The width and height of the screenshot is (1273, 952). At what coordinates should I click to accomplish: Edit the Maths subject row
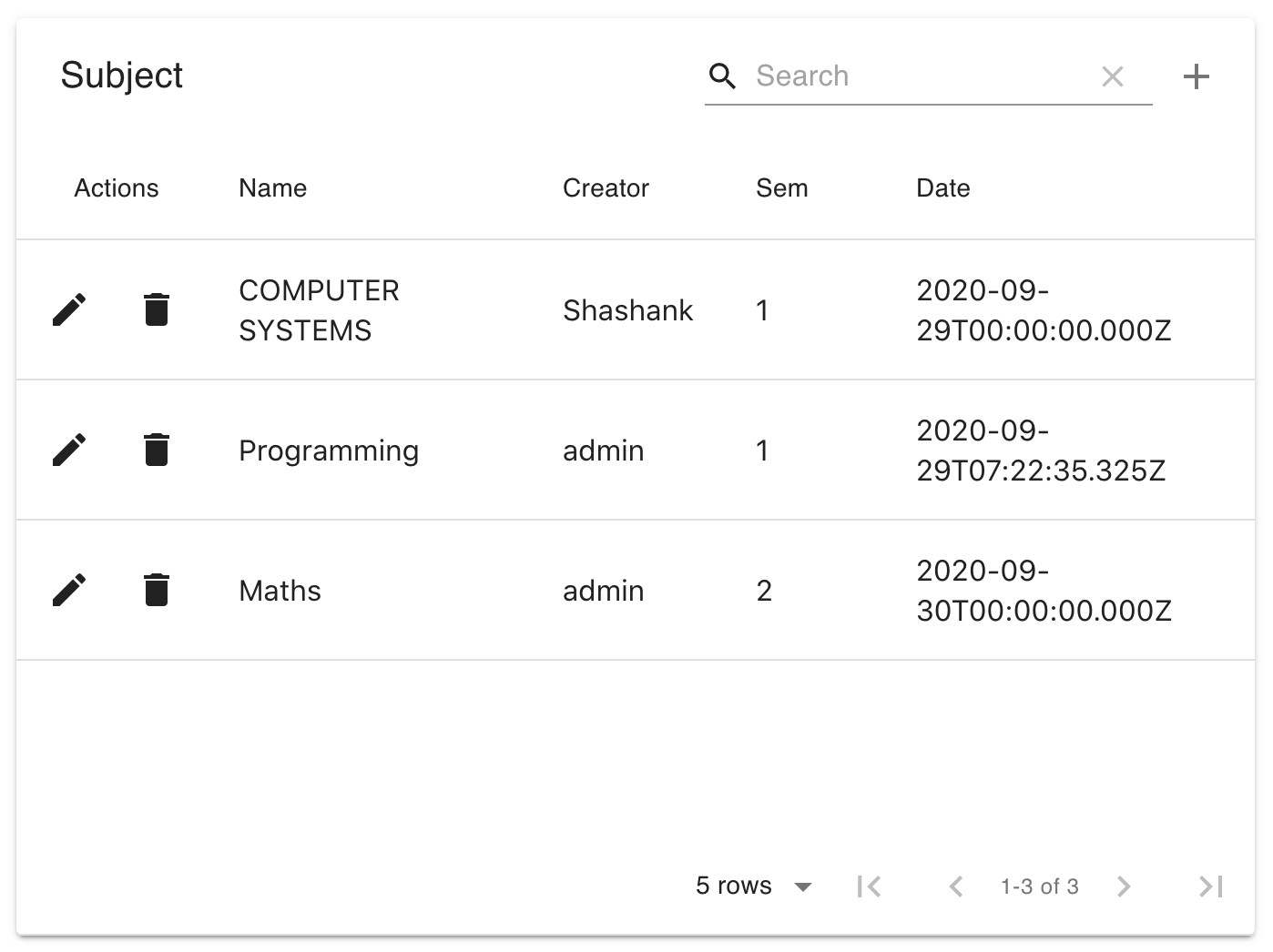(69, 590)
